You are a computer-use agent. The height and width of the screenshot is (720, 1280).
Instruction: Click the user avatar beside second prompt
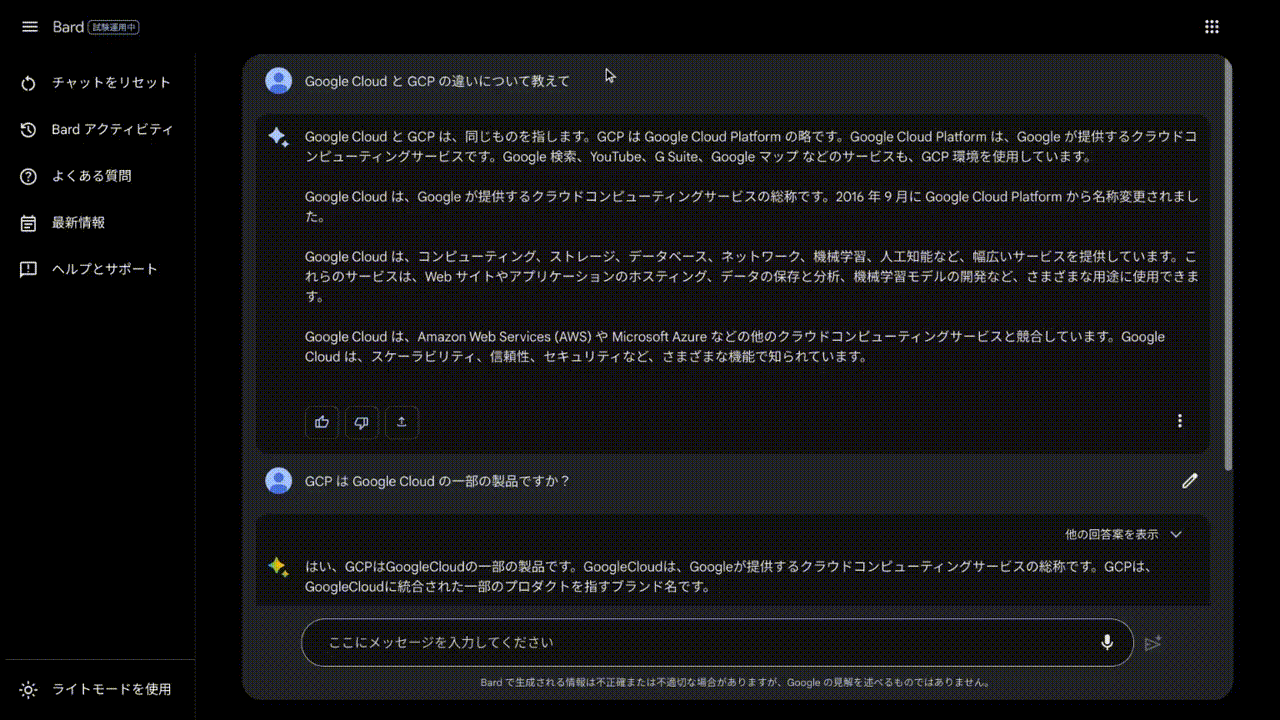click(278, 481)
